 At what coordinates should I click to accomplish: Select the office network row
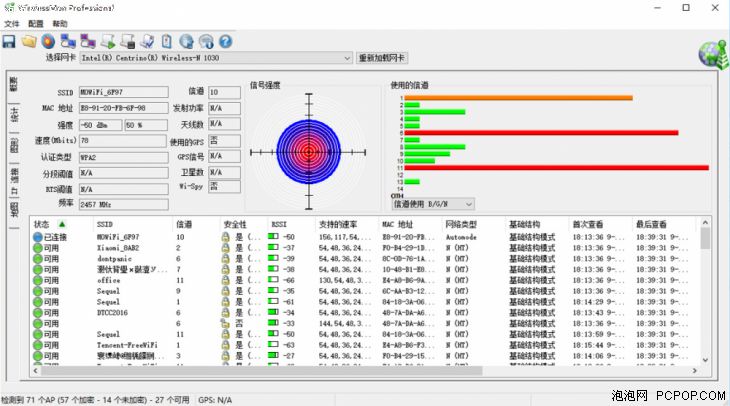(365, 280)
